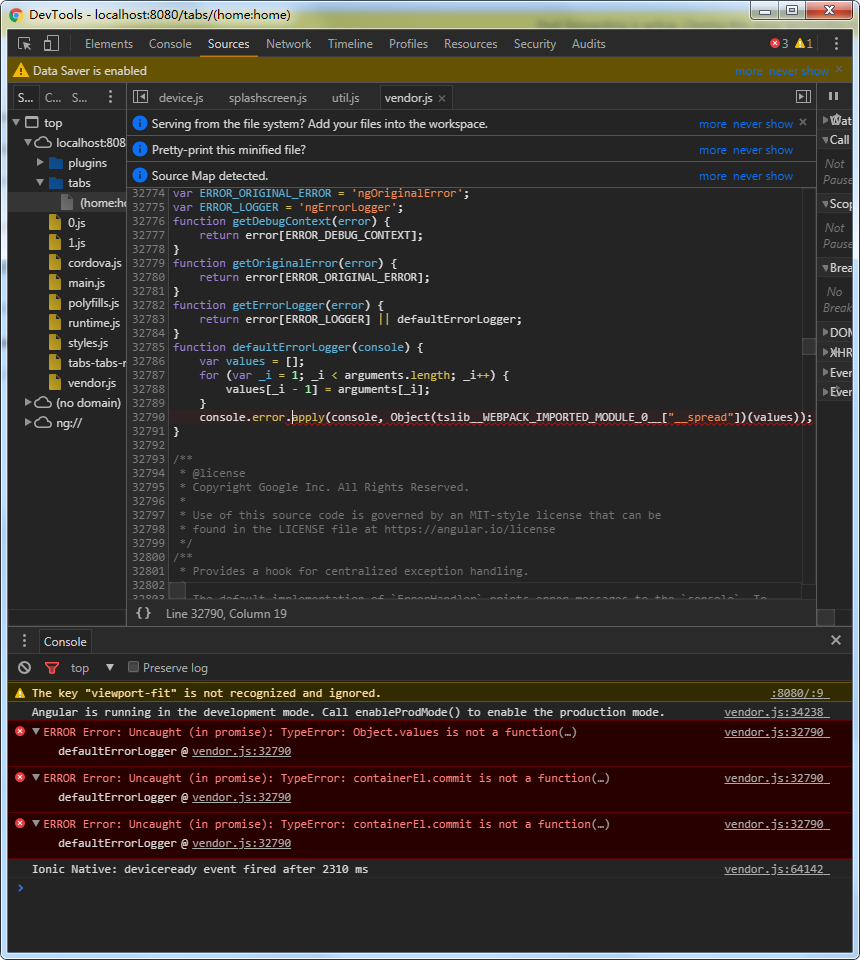860x960 pixels.
Task: Open main.js from the file tree
Action: click(x=86, y=283)
